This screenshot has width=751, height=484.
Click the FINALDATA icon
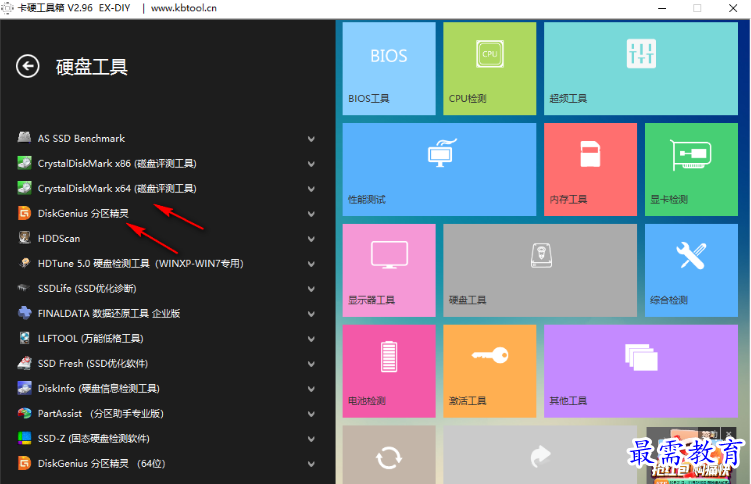click(x=24, y=313)
